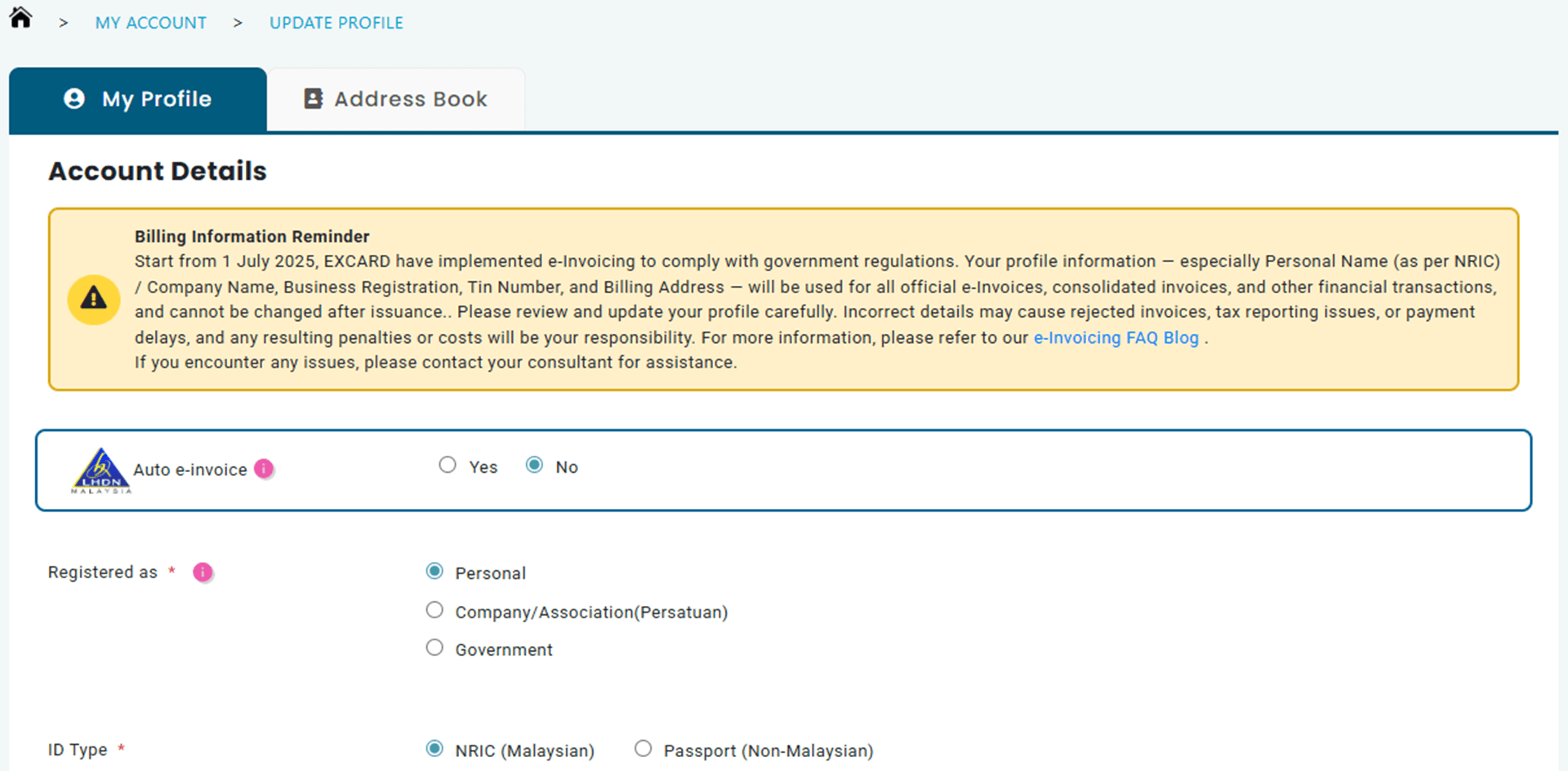Click the UPDATE PROFILE breadcrumb
The width and height of the screenshot is (1568, 771).
(x=336, y=22)
